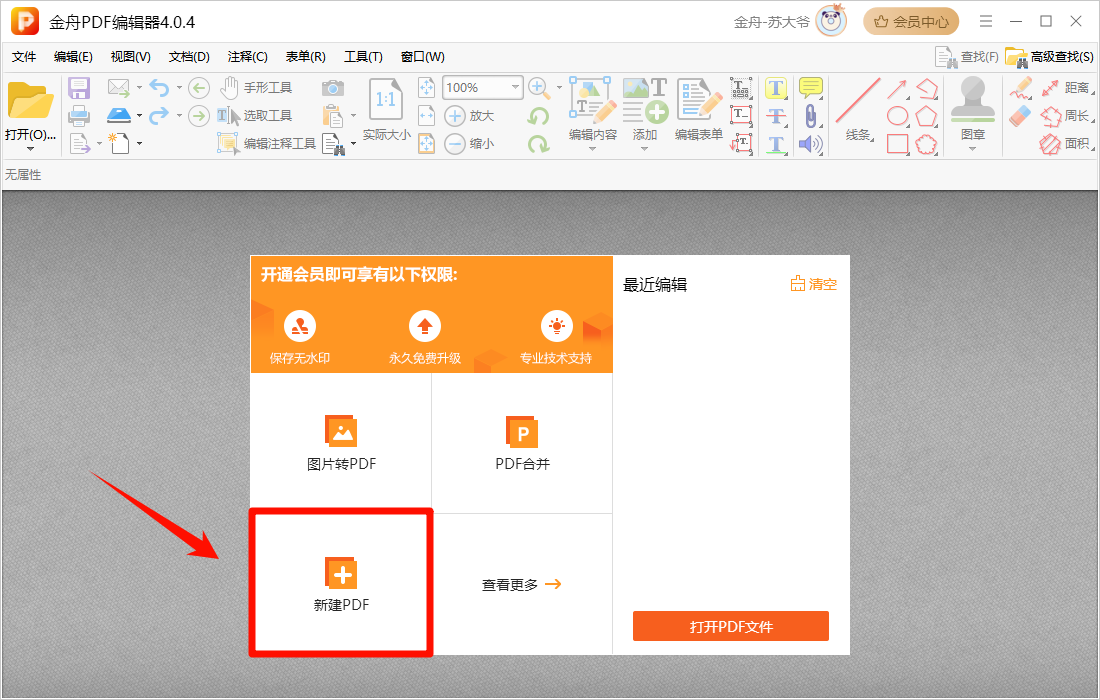Click the email envelope icon
The width and height of the screenshot is (1100, 700).
pyautogui.click(x=119, y=88)
